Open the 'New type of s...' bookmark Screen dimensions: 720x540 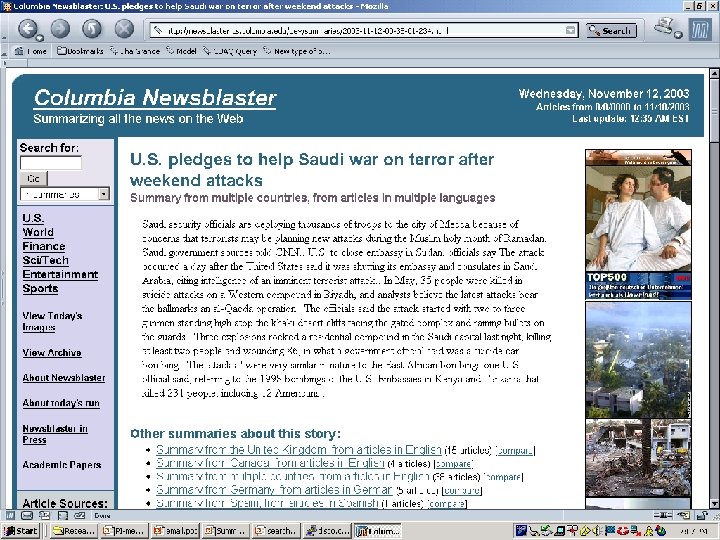point(297,51)
